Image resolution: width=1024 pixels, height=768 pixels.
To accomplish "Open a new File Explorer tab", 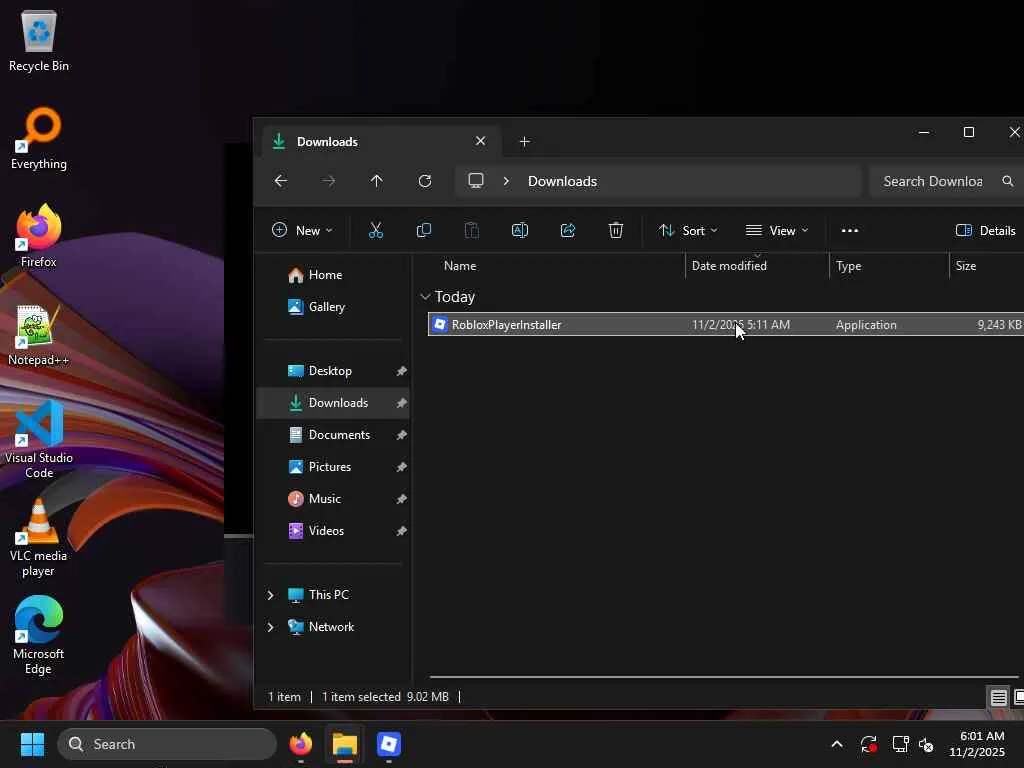I will coord(525,142).
